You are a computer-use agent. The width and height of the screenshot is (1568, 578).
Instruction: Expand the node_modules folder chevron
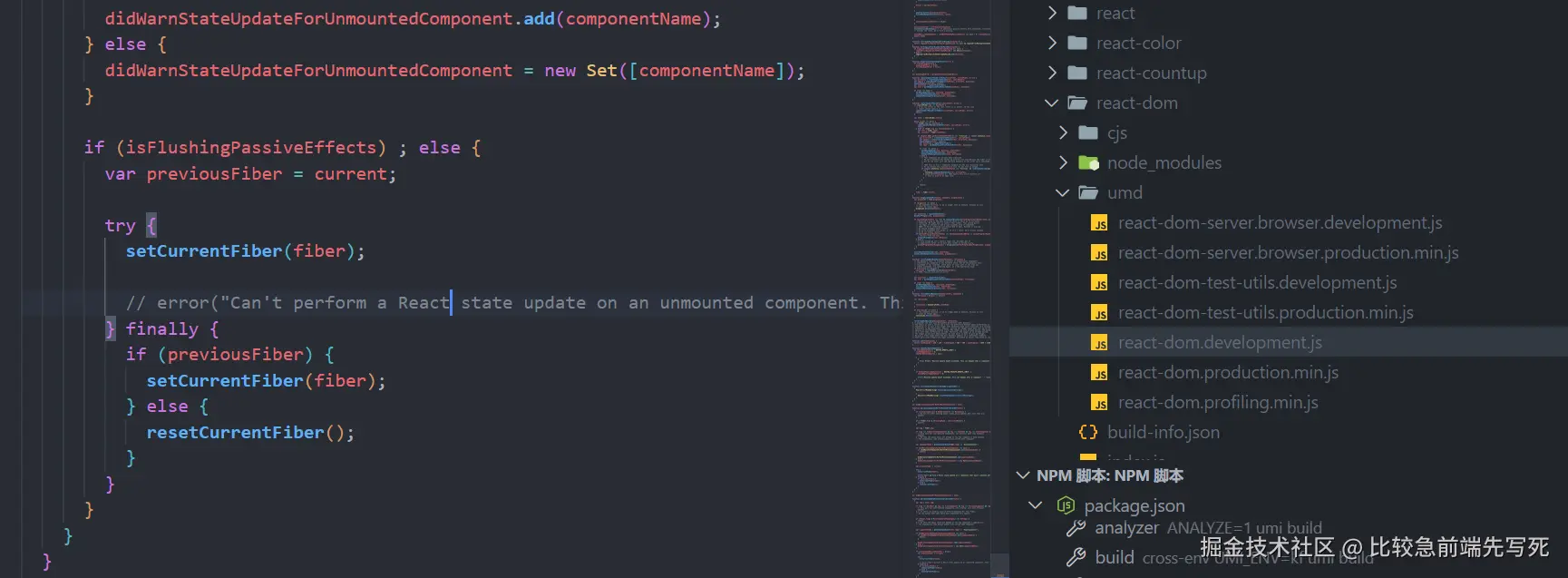click(1063, 162)
